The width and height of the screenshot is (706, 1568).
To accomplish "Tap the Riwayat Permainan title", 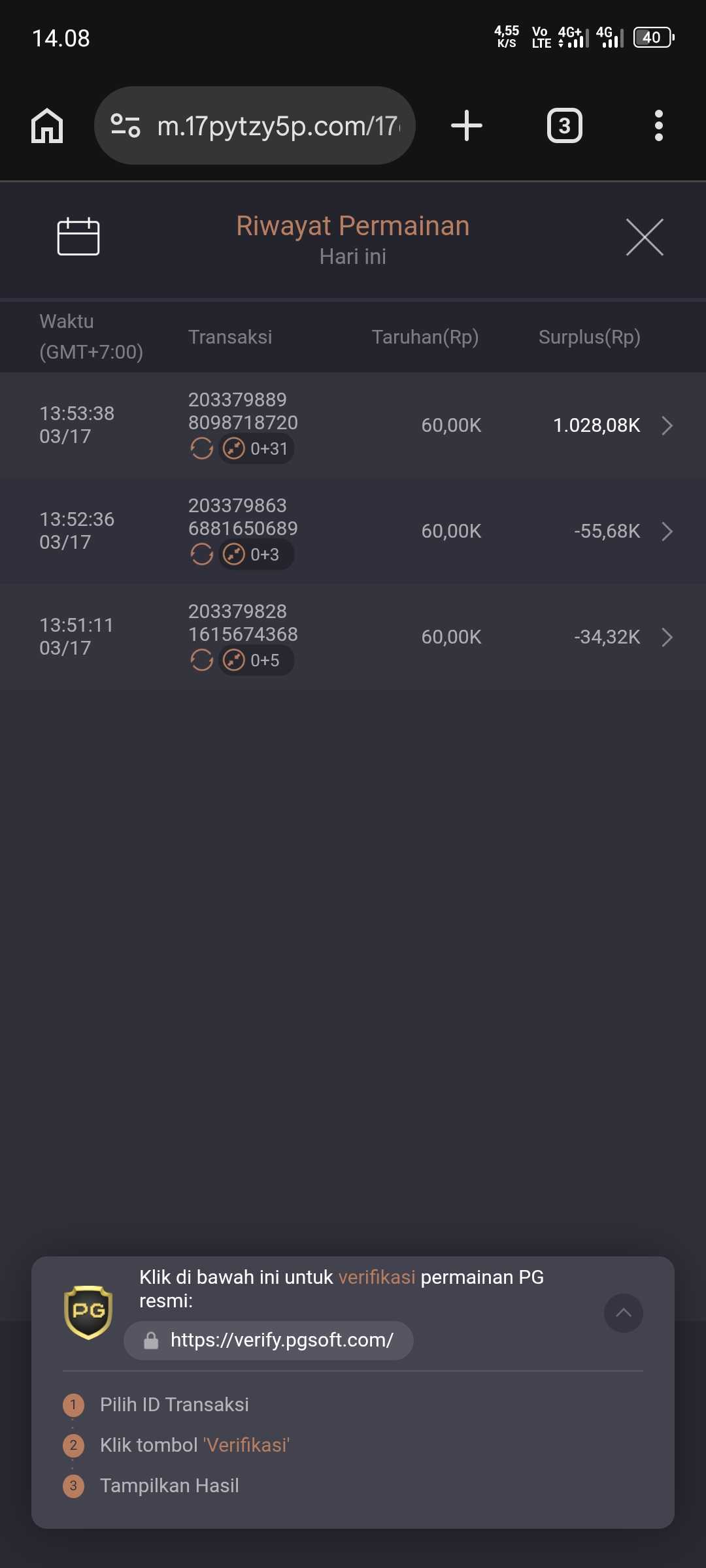I will 352,226.
